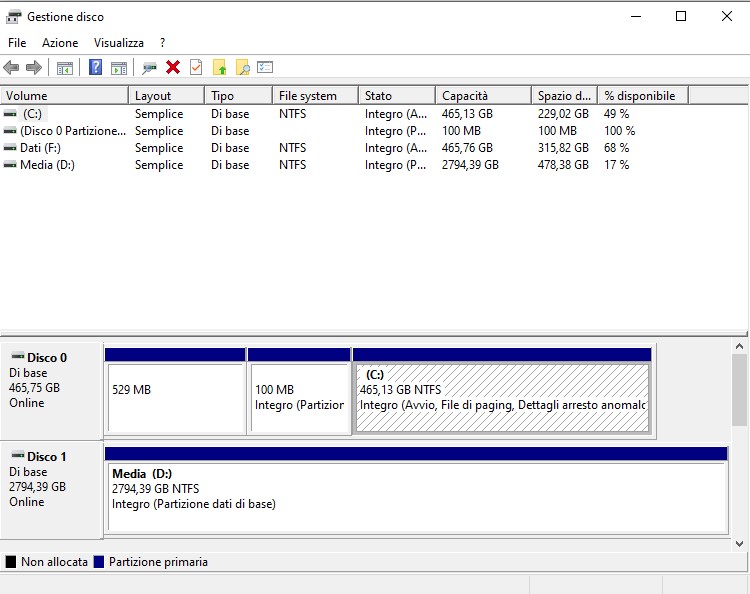Image resolution: width=750 pixels, height=594 pixels.
Task: Click the Gestione disco title bar icon
Action: (x=13, y=17)
